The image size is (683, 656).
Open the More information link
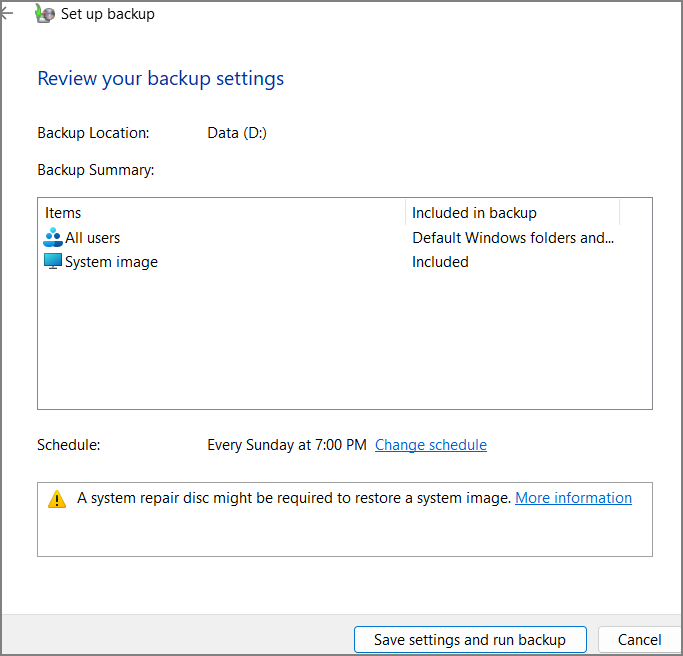click(573, 498)
